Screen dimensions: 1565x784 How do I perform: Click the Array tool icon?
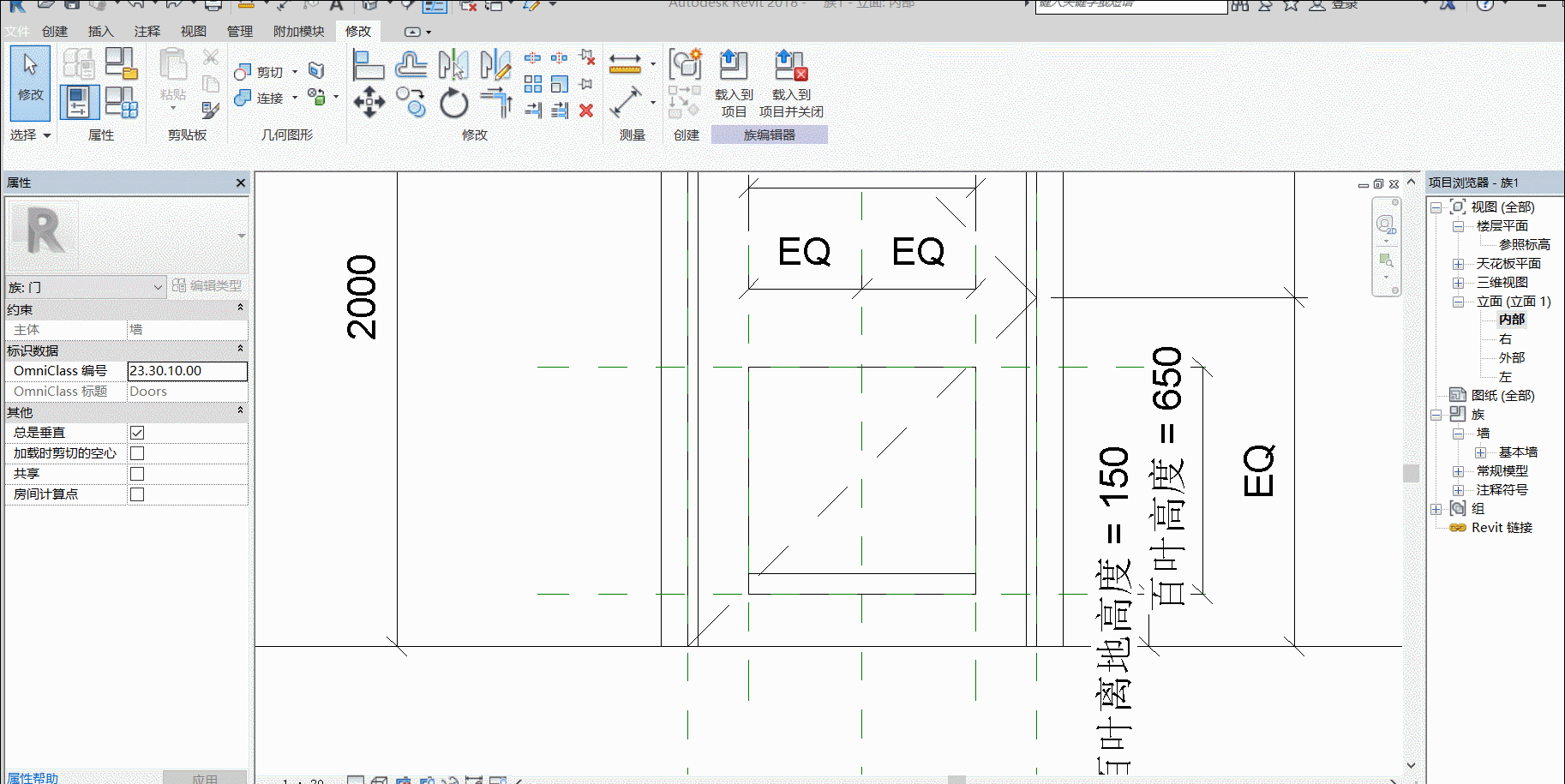(x=533, y=84)
